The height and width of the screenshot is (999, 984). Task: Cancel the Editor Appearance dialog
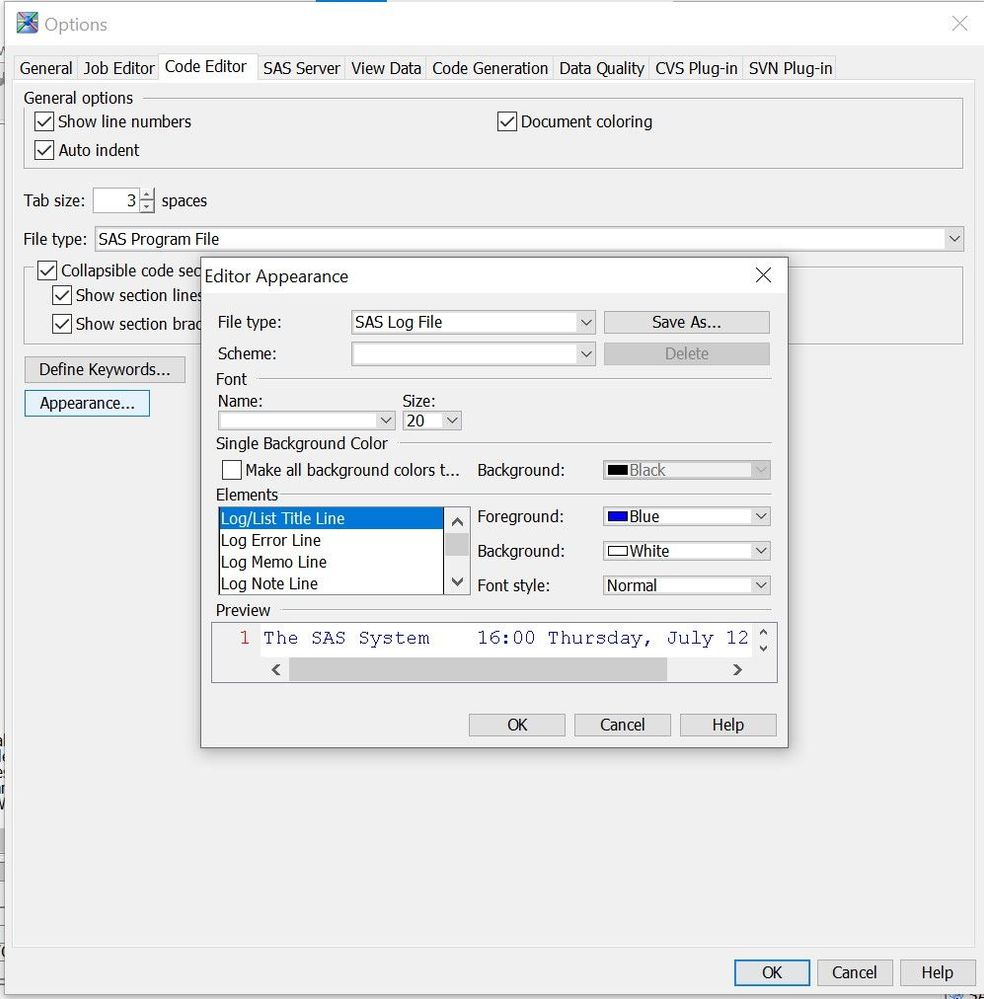point(622,725)
